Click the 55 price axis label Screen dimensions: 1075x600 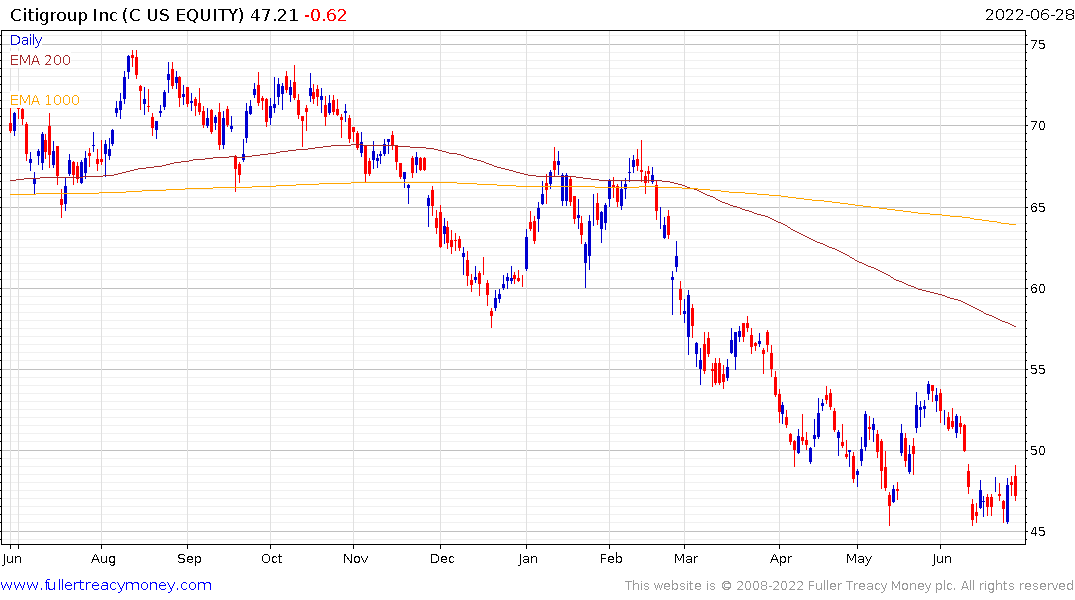pos(1038,370)
